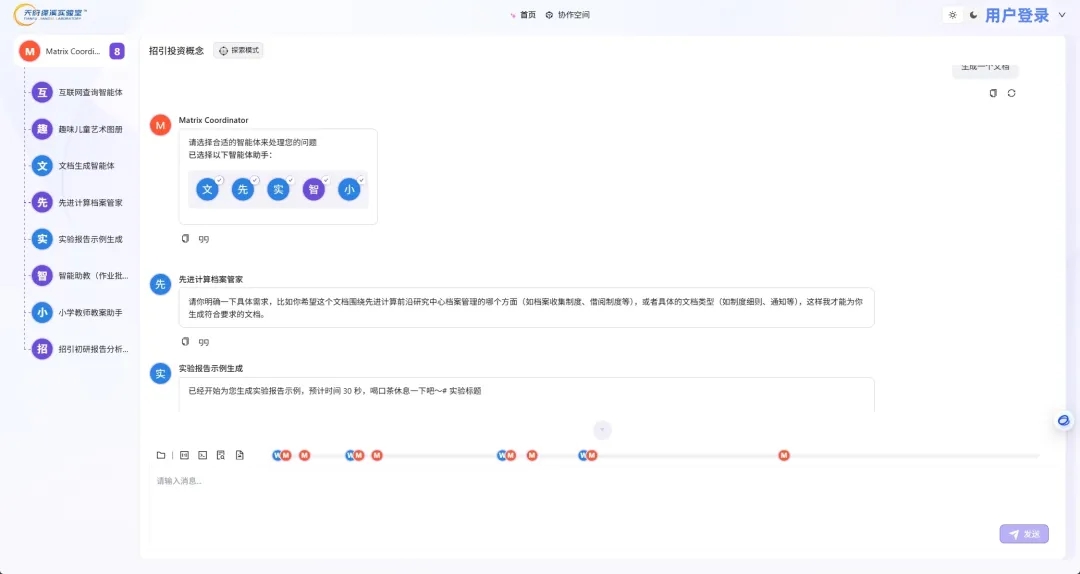Image resolution: width=1080 pixels, height=574 pixels.
Task: Click the scroll-down circle above the input area
Action: click(602, 430)
